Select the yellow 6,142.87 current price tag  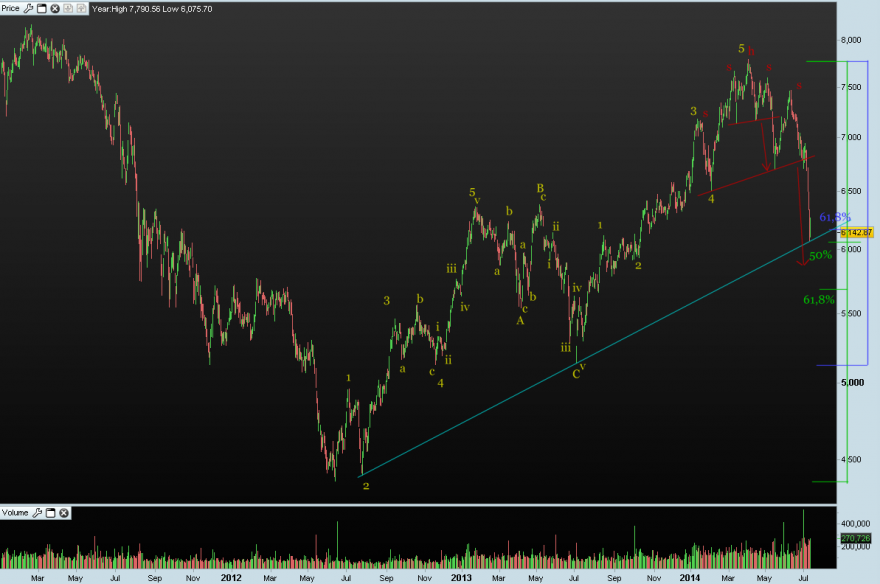856,232
